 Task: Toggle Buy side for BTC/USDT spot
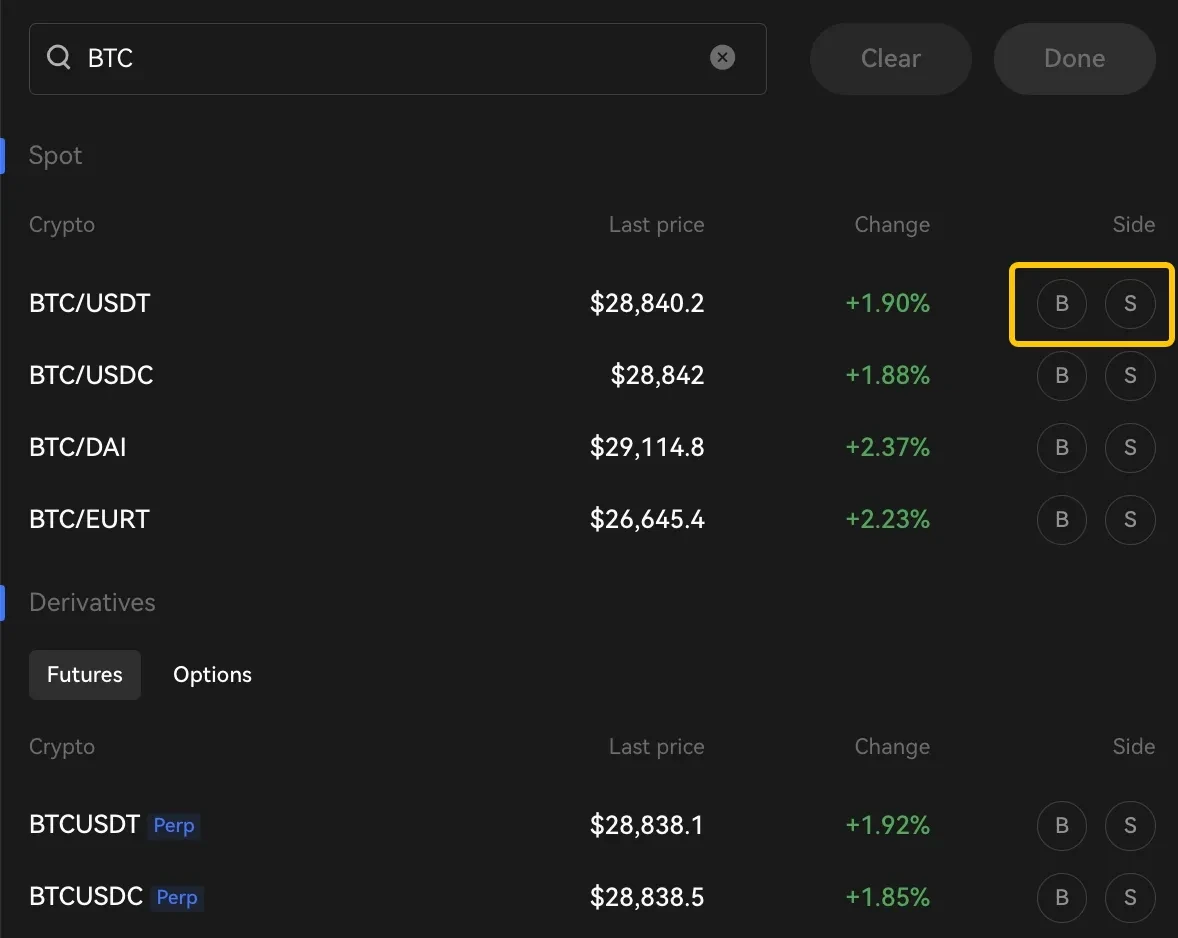pos(1062,303)
